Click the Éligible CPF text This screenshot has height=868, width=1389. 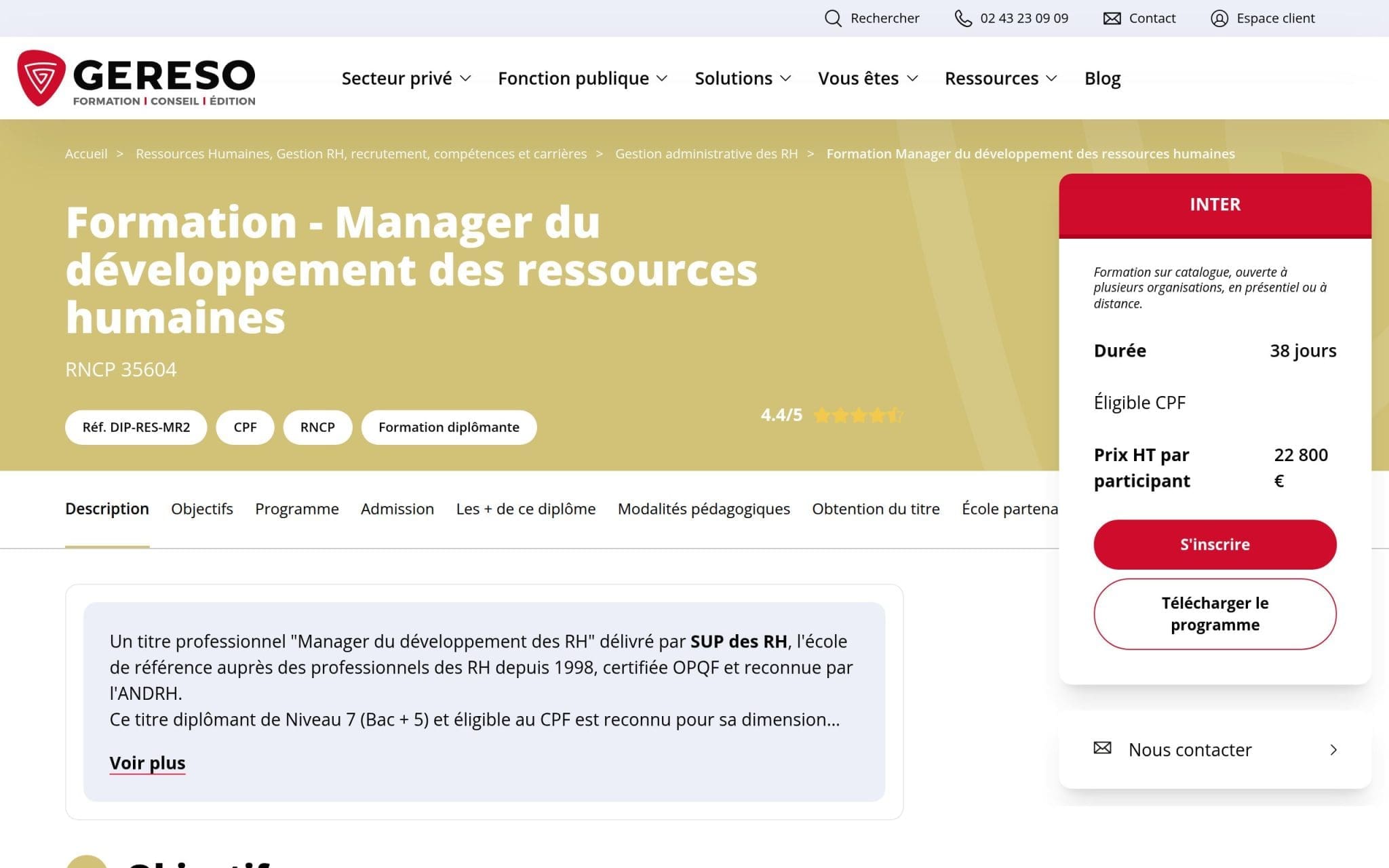pos(1139,403)
